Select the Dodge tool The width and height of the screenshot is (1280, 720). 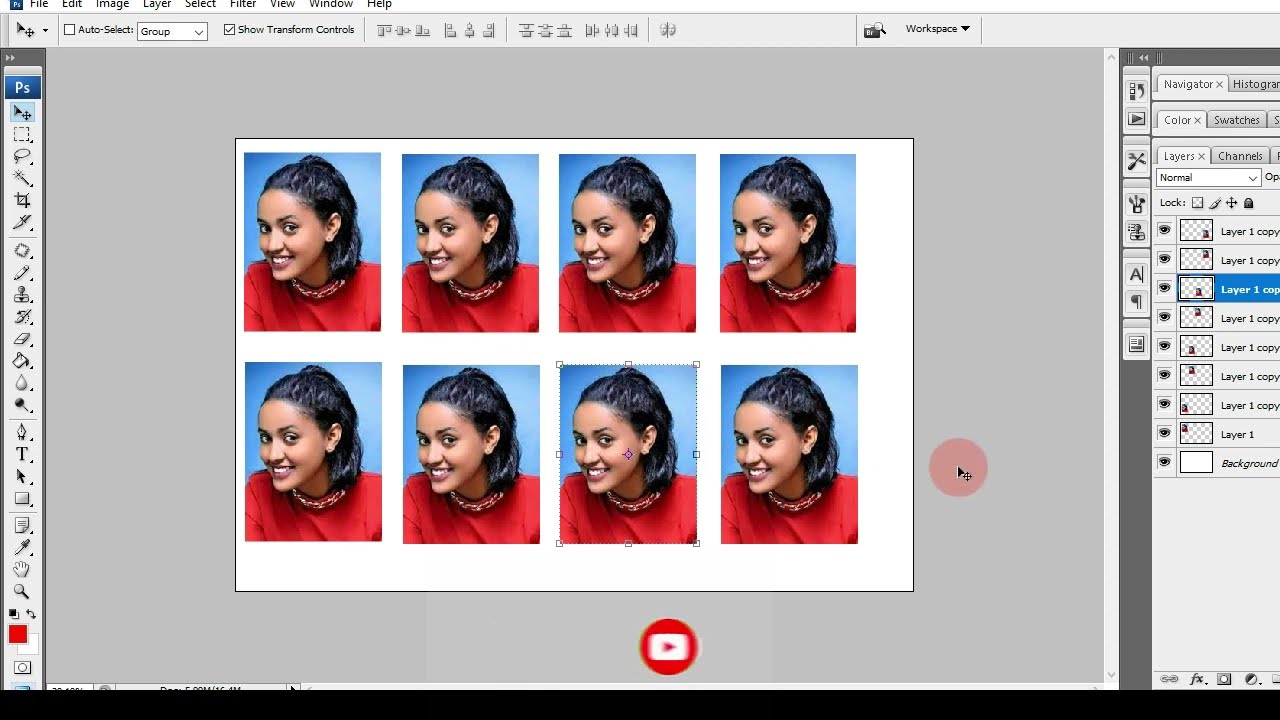(22, 405)
